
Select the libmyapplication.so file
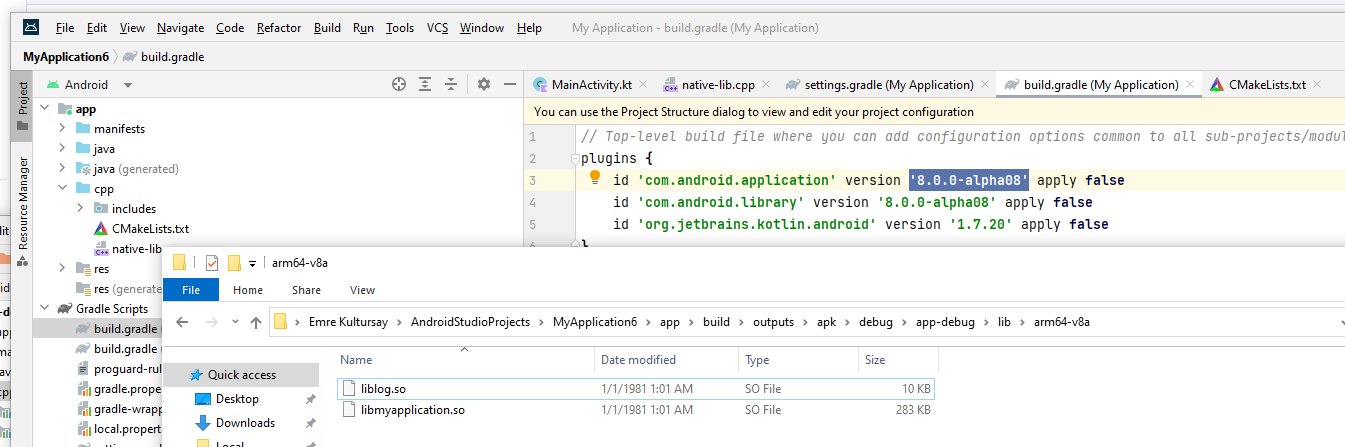[413, 410]
